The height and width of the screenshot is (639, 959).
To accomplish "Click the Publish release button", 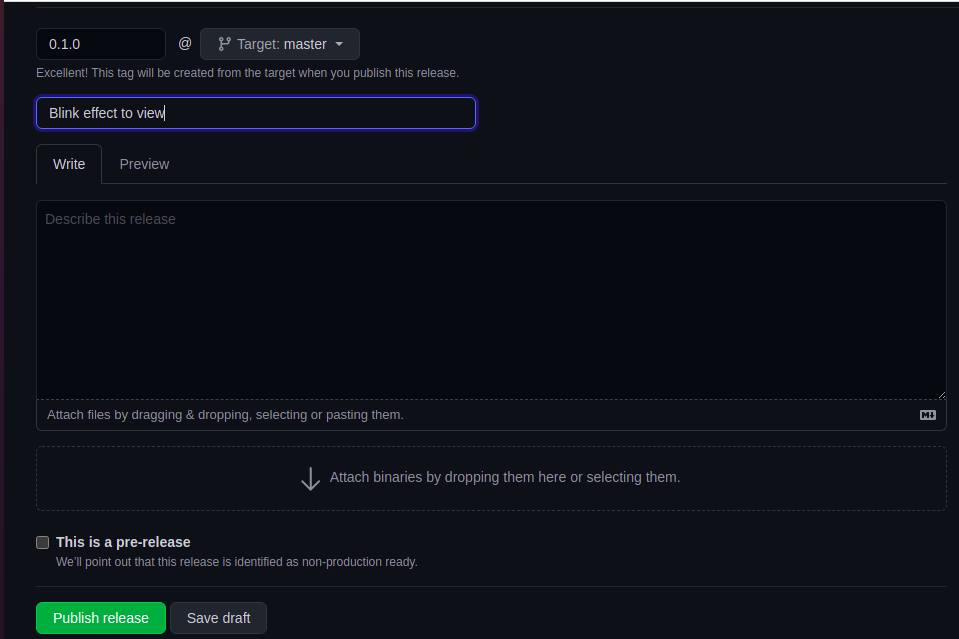I will (x=101, y=618).
